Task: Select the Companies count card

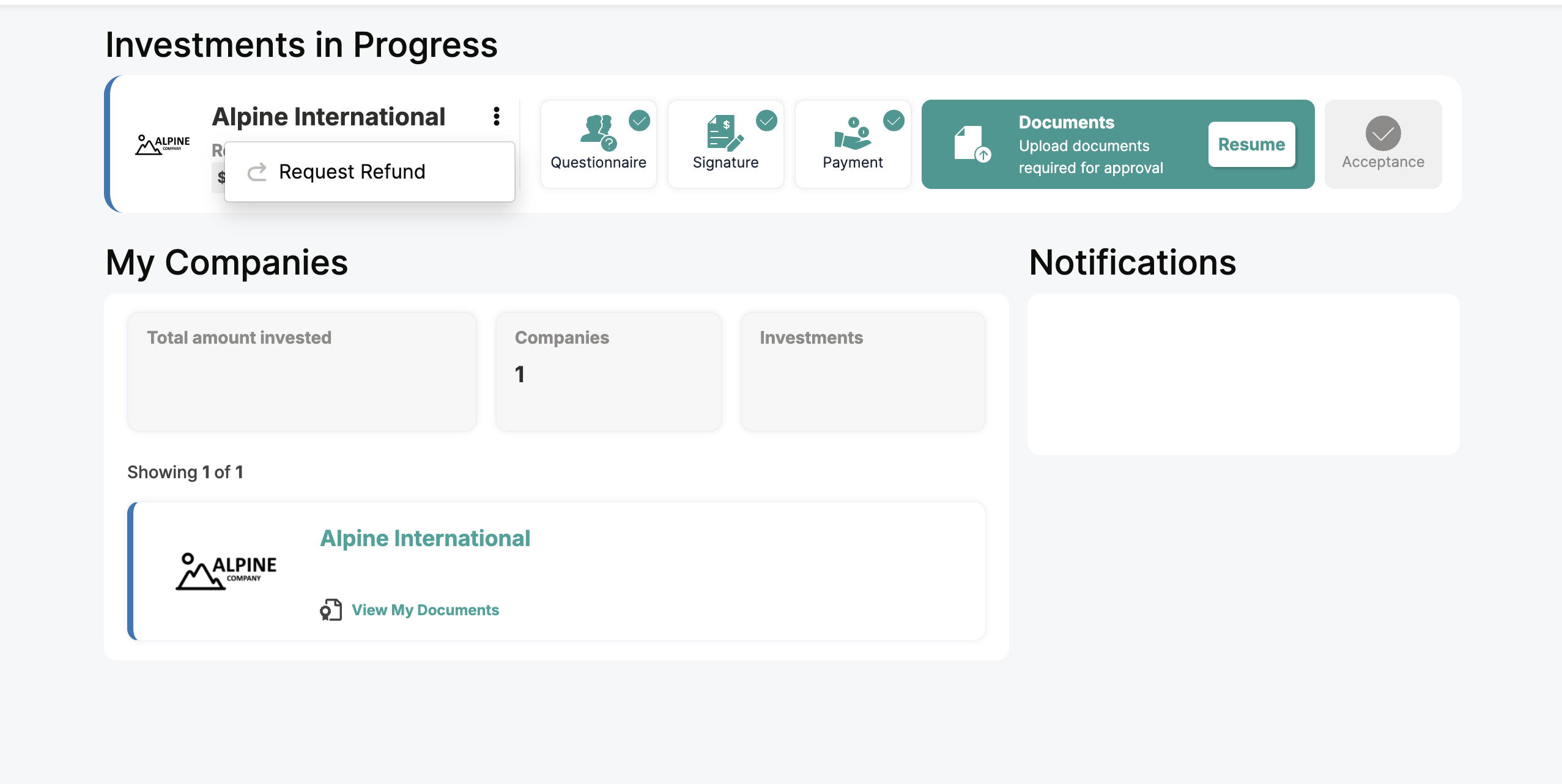Action: [609, 371]
